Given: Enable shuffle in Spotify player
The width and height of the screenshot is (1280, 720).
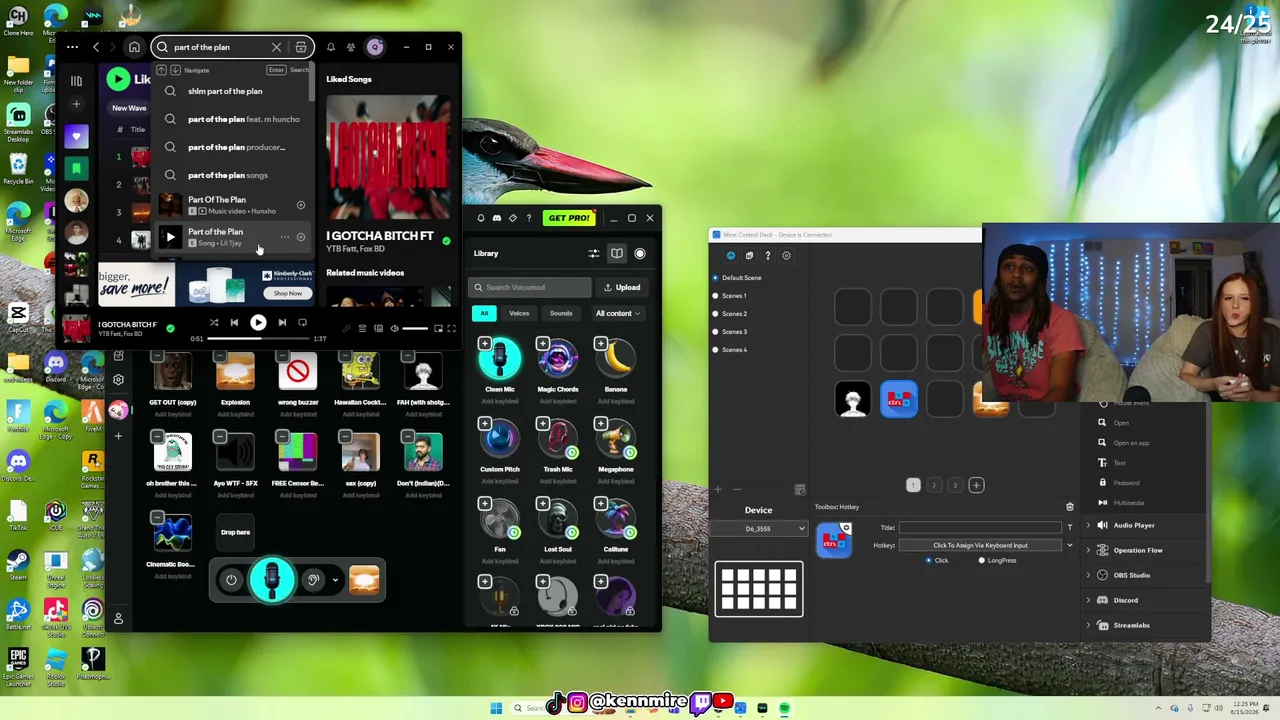Looking at the screenshot, I should coord(214,323).
